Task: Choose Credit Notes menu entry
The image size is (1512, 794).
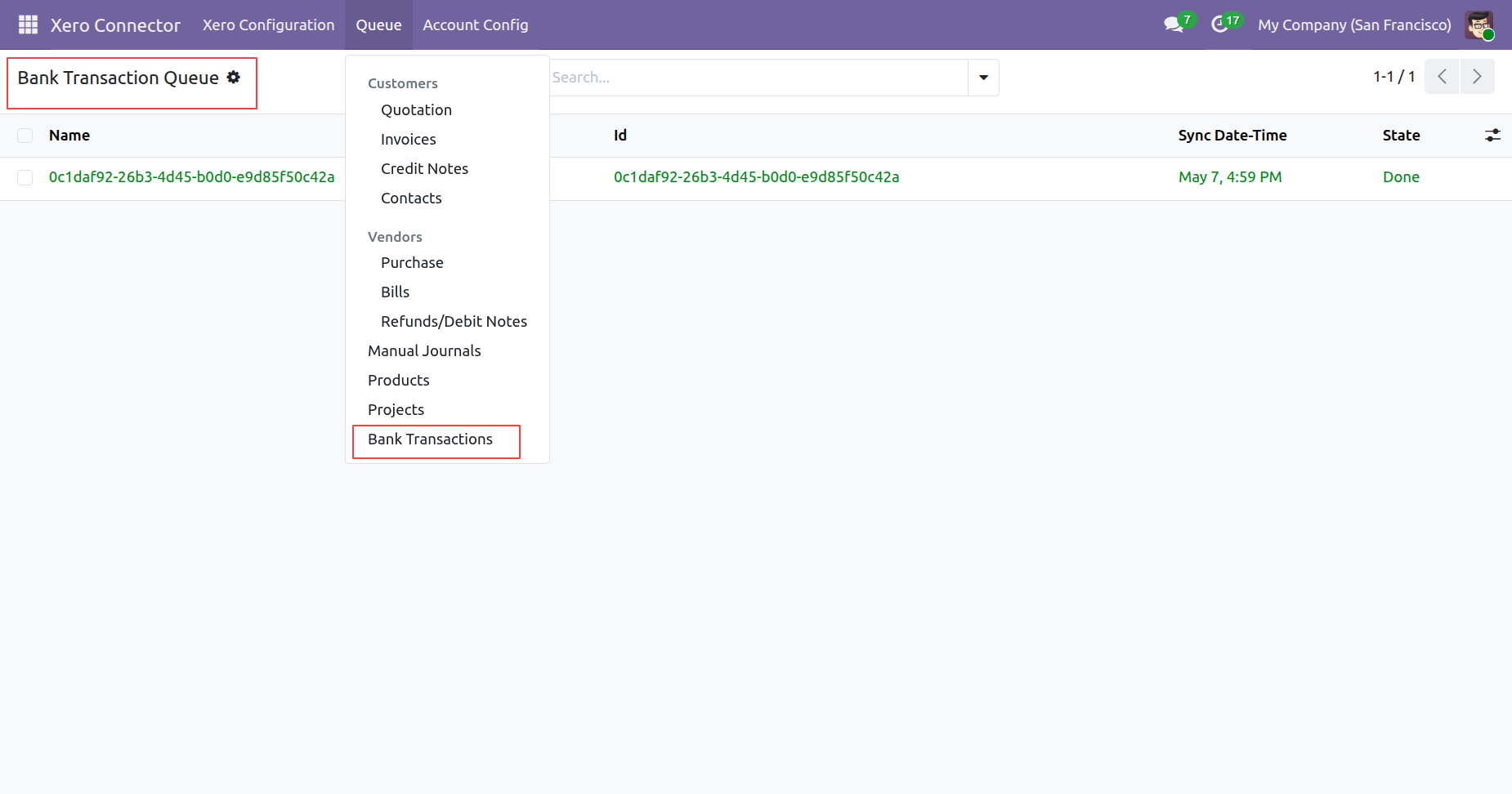Action: 424,168
